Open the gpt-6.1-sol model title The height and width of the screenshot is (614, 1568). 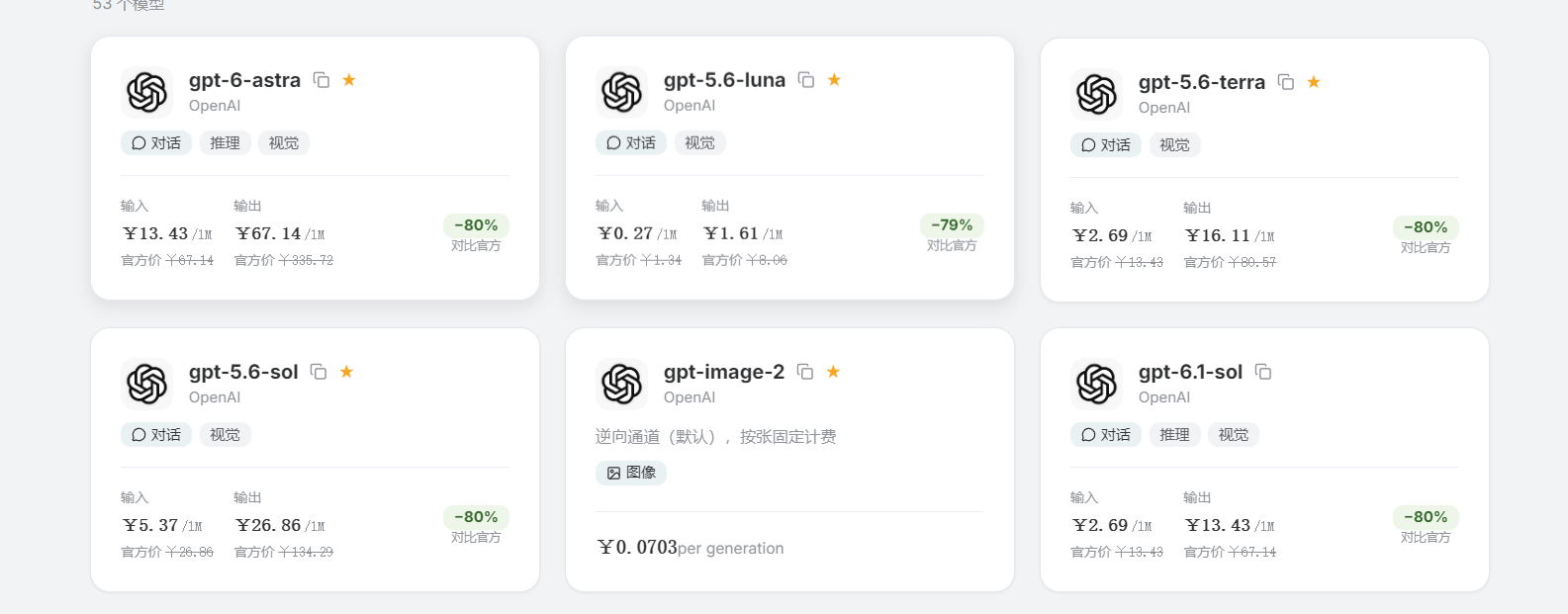1190,372
